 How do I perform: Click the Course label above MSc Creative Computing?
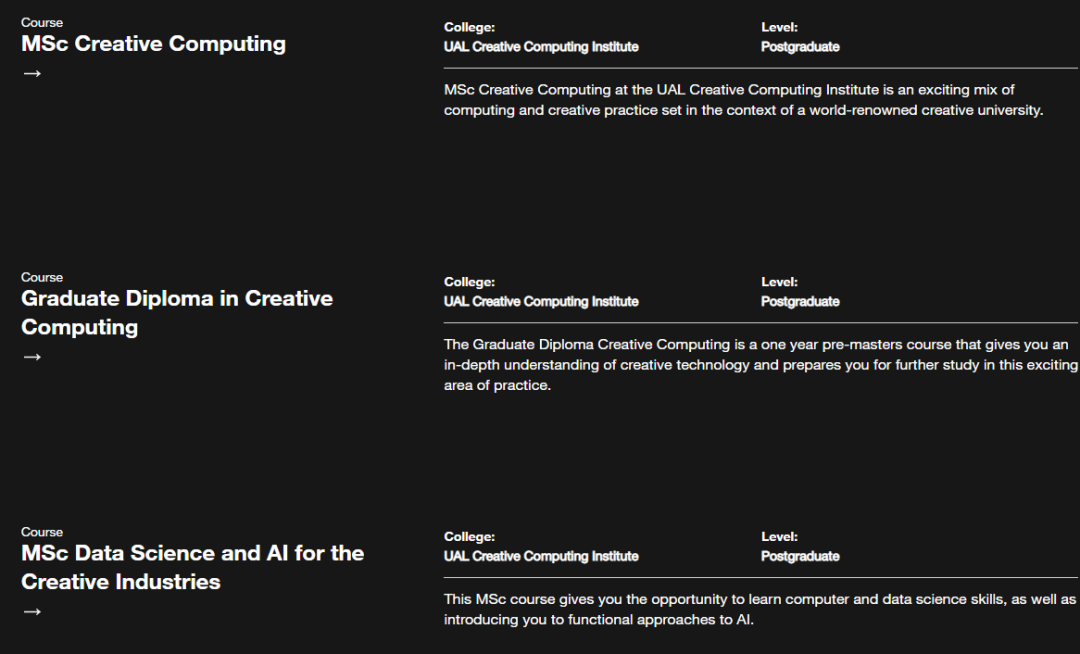[x=42, y=23]
